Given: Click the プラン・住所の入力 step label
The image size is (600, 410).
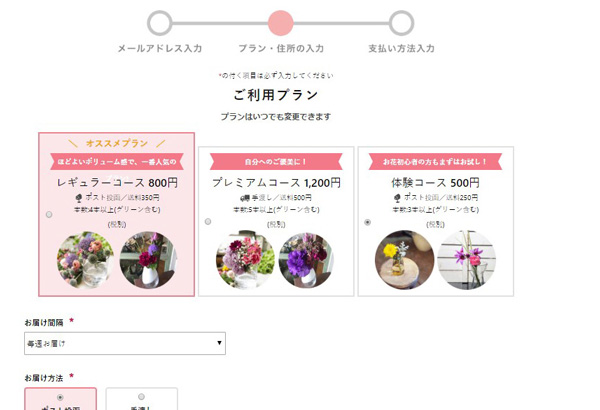Looking at the screenshot, I should [281, 48].
